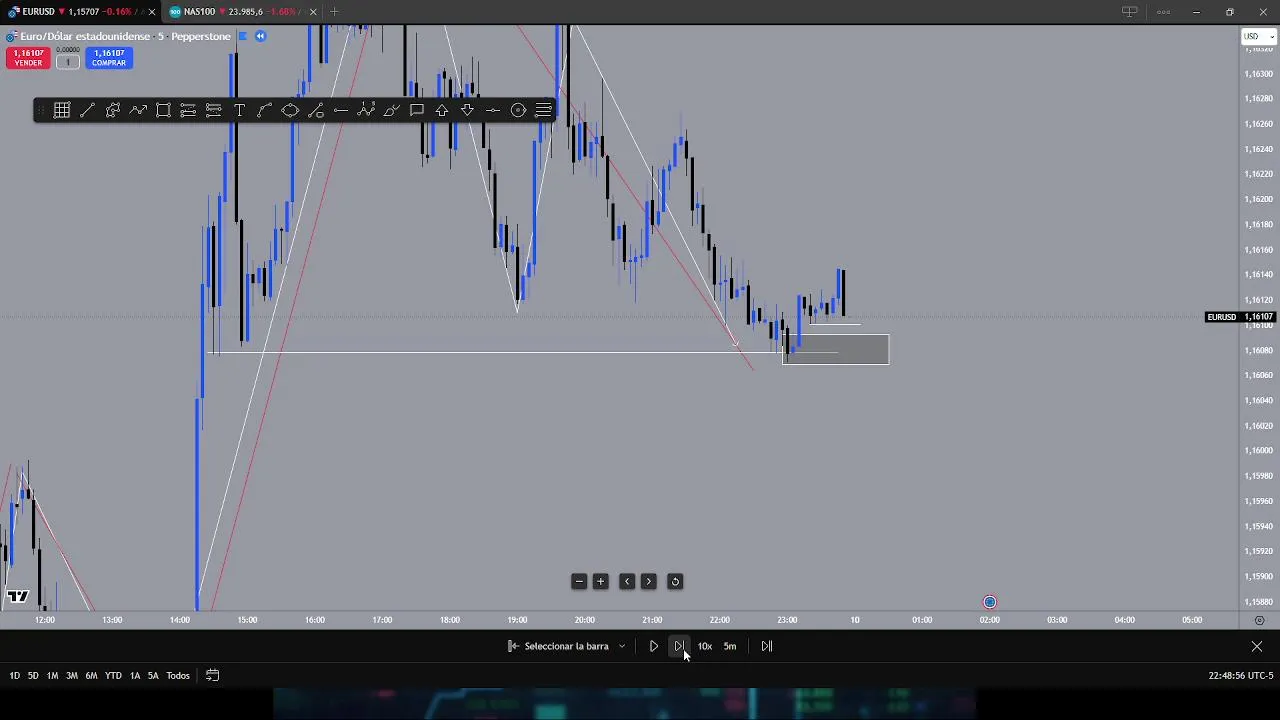Click the blue replay rewind icon near title
The image size is (1280, 720).
coord(260,36)
